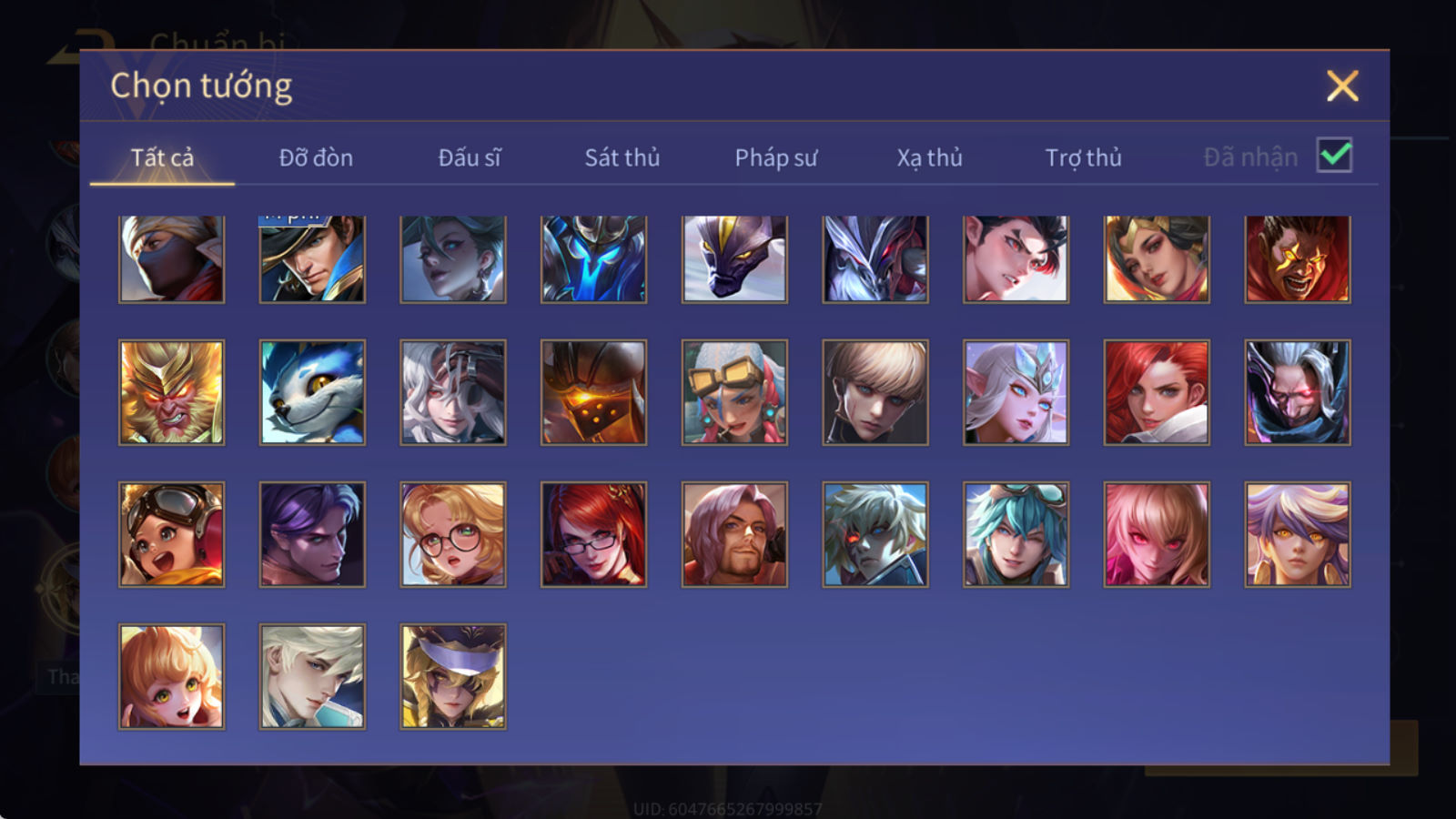
Task: Choose the red-haired woman wearing glasses
Action: tap(593, 534)
